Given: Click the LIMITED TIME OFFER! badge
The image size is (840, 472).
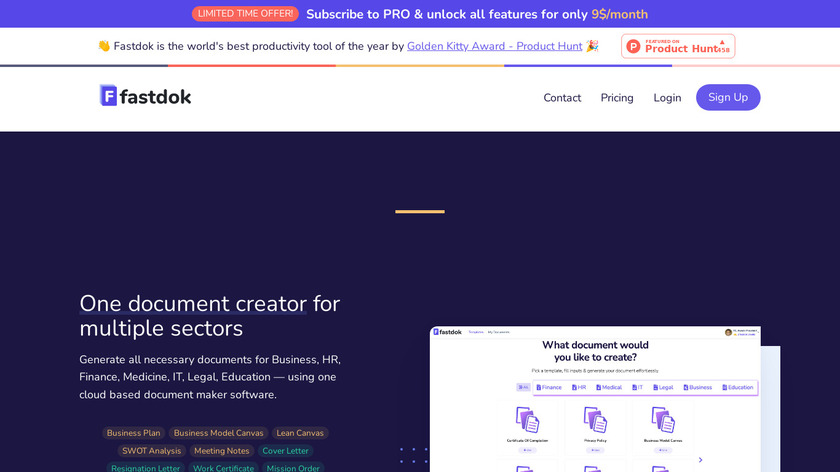Looking at the screenshot, I should click(x=245, y=13).
